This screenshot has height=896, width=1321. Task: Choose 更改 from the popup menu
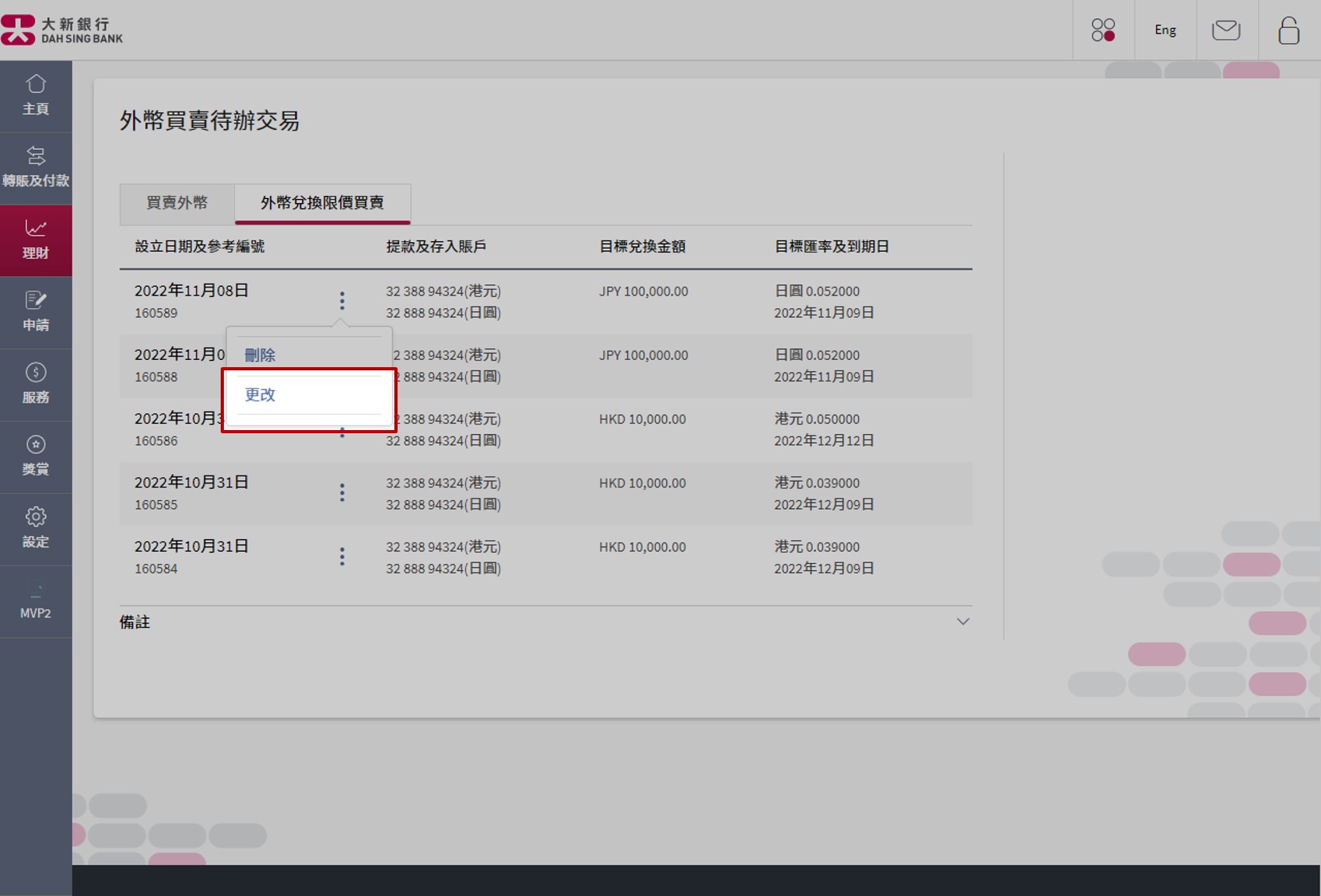261,395
